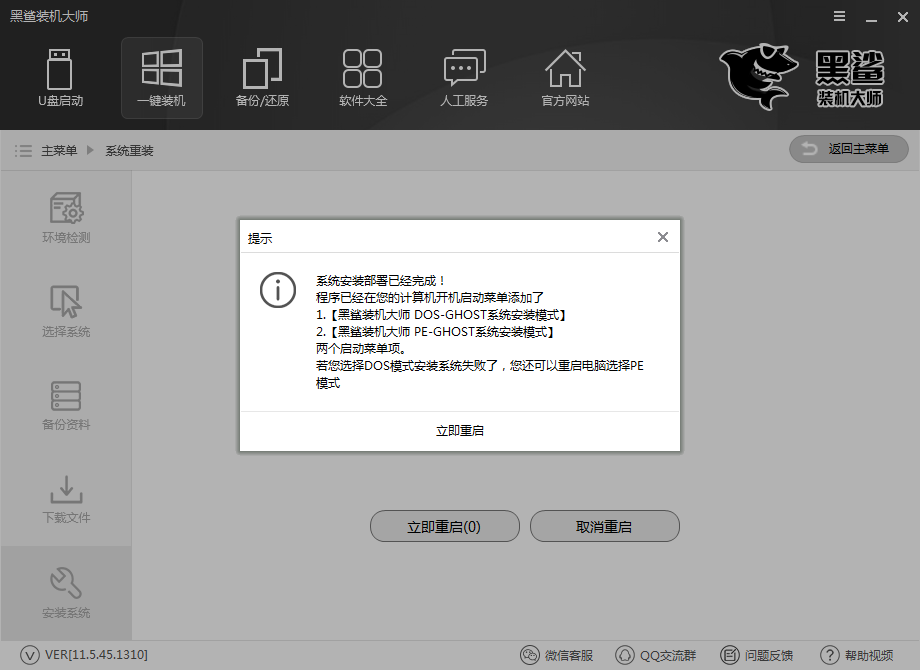Open 人工服务 customer service
The image size is (920, 670).
[462, 78]
